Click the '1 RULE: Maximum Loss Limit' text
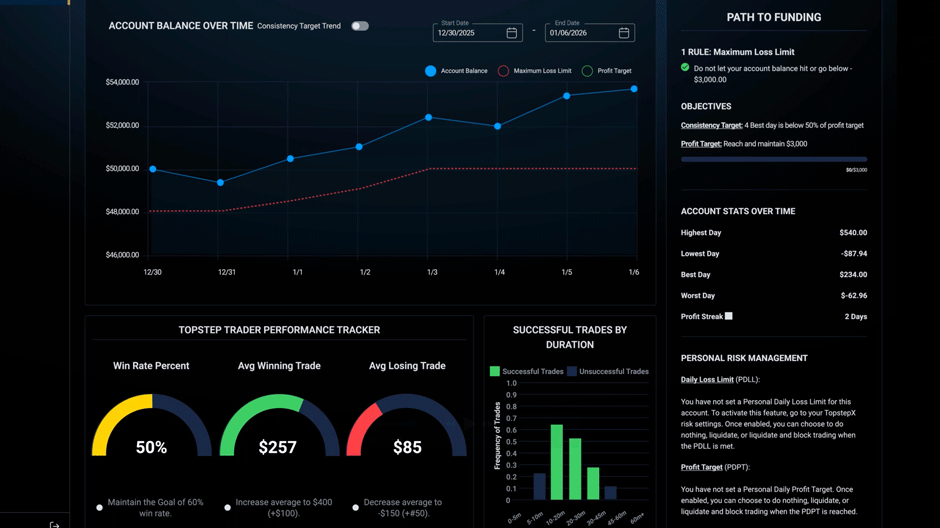The image size is (940, 528). pos(737,52)
